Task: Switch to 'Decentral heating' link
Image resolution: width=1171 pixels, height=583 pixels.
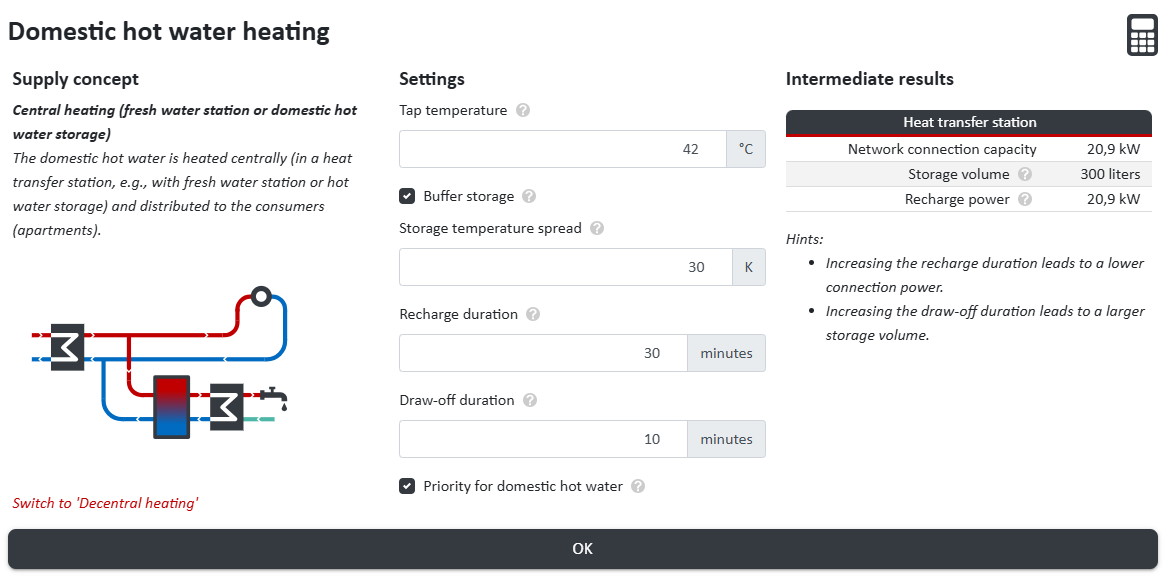Action: [x=105, y=504]
